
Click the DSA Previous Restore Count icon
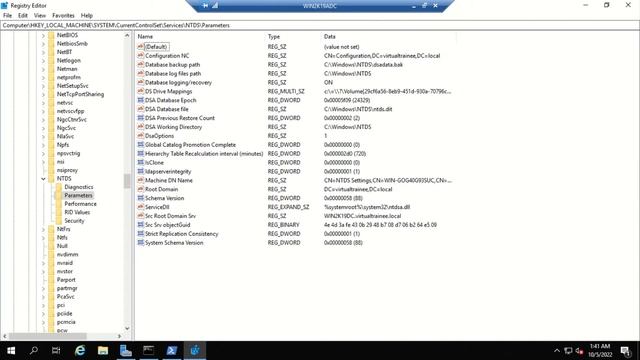point(141,118)
